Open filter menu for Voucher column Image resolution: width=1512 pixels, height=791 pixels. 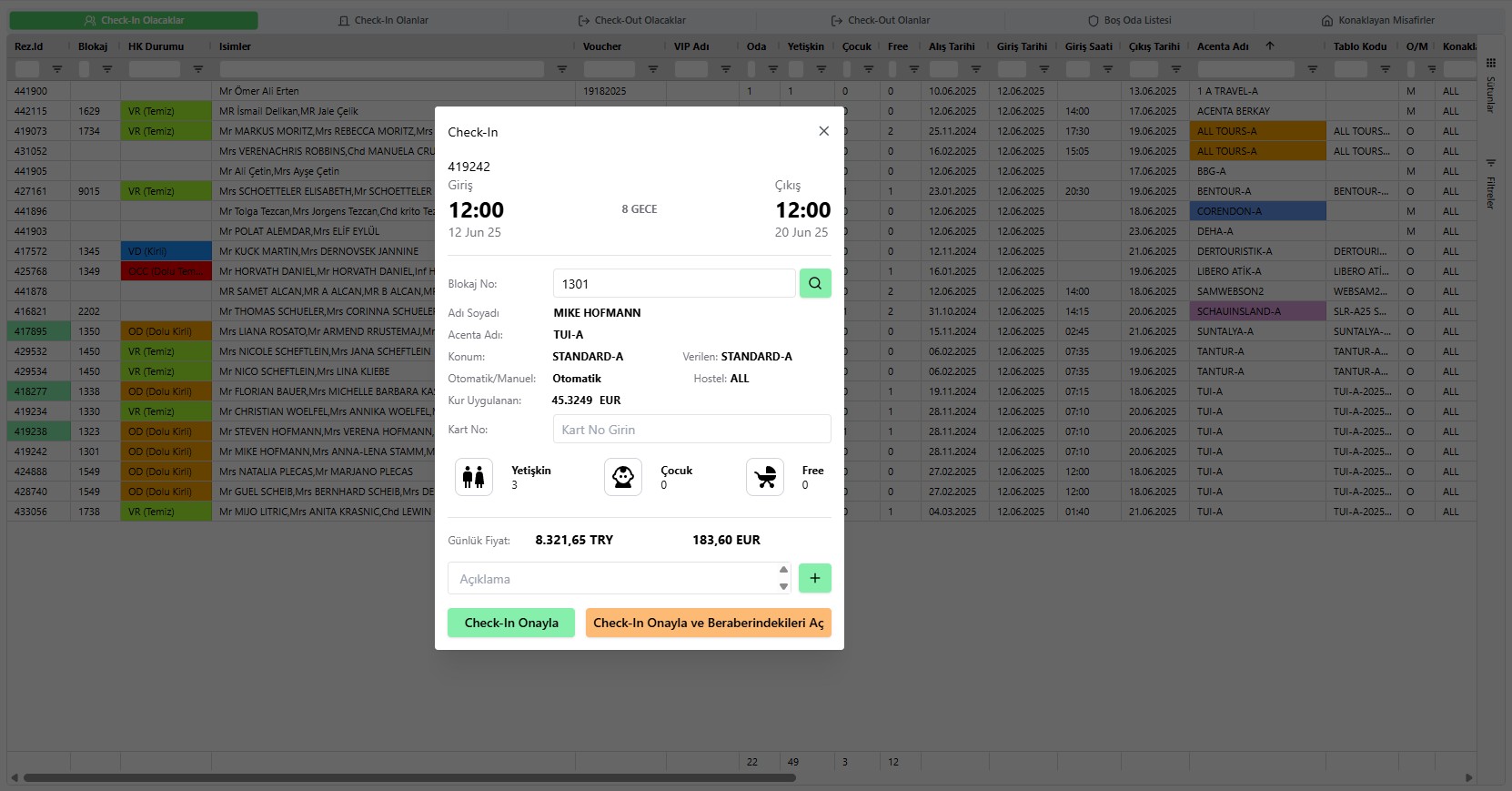(653, 69)
